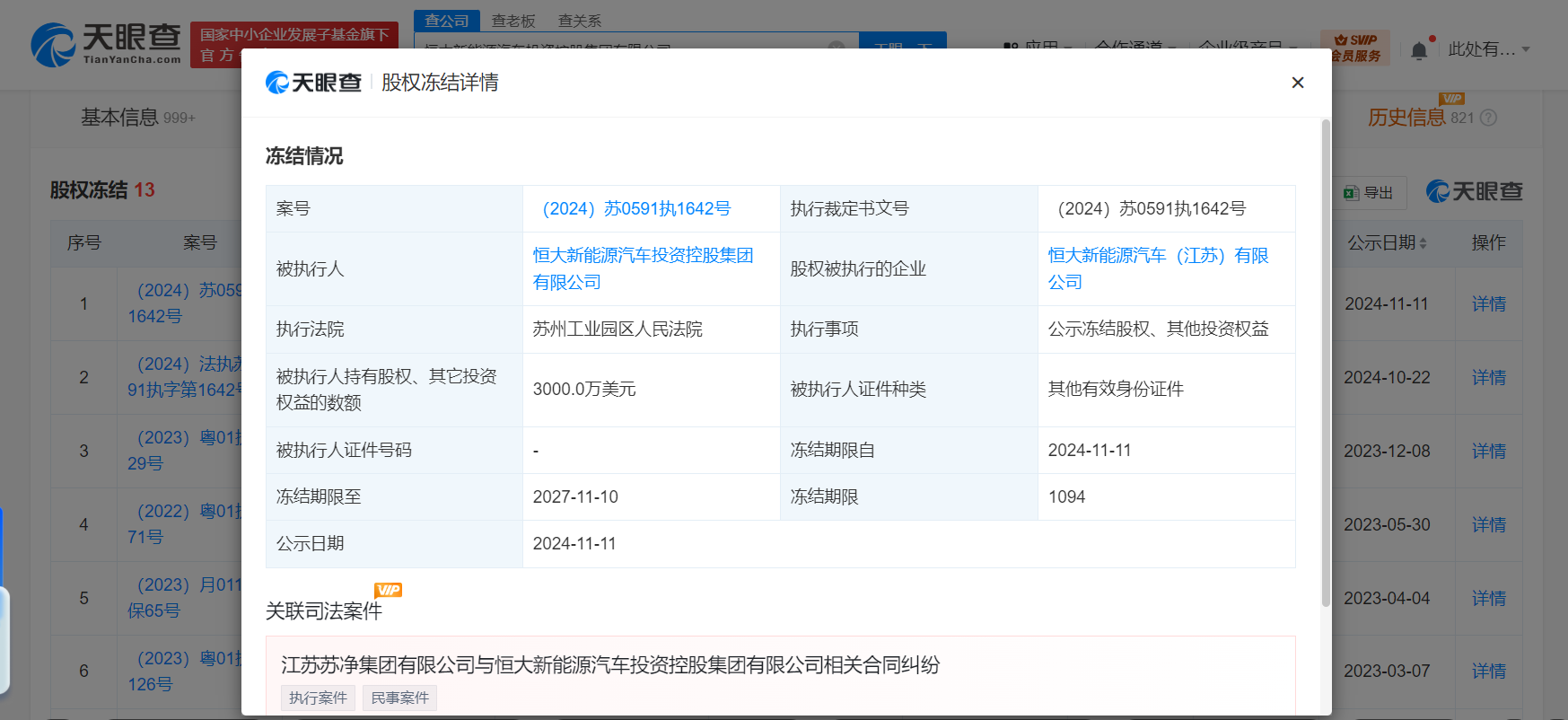The image size is (1568, 720).
Task: Open the notification bell icon
Action: pyautogui.click(x=1418, y=50)
